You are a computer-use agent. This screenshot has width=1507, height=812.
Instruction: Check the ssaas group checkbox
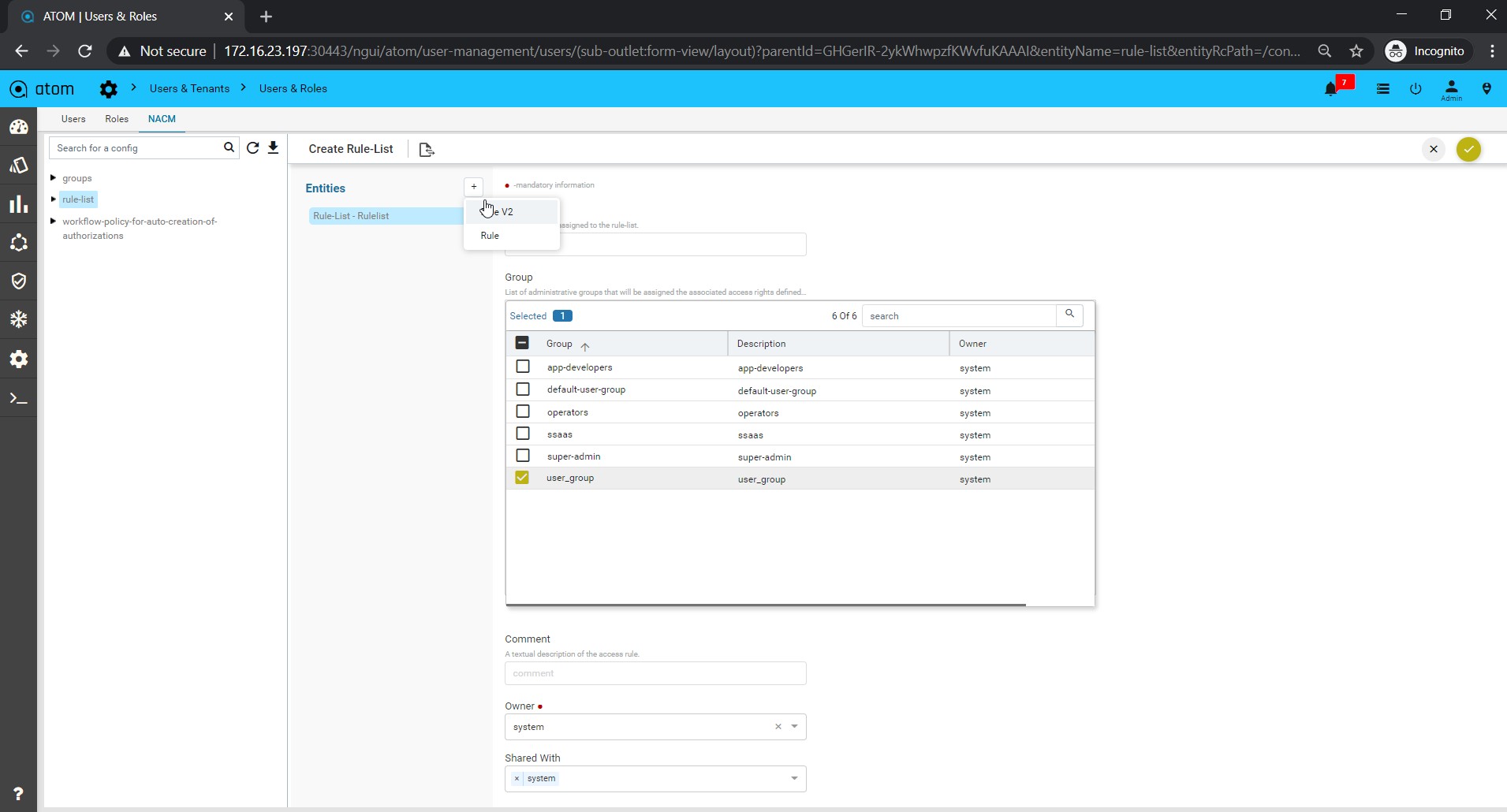click(x=522, y=434)
